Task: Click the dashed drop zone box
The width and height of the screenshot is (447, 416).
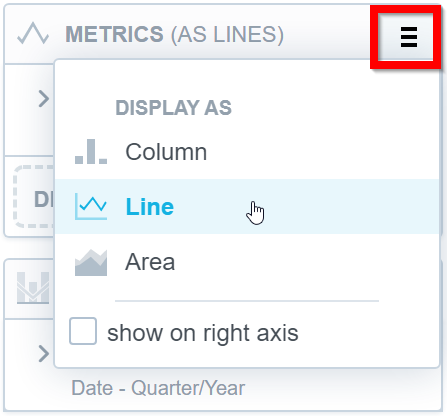Action: pos(34,197)
